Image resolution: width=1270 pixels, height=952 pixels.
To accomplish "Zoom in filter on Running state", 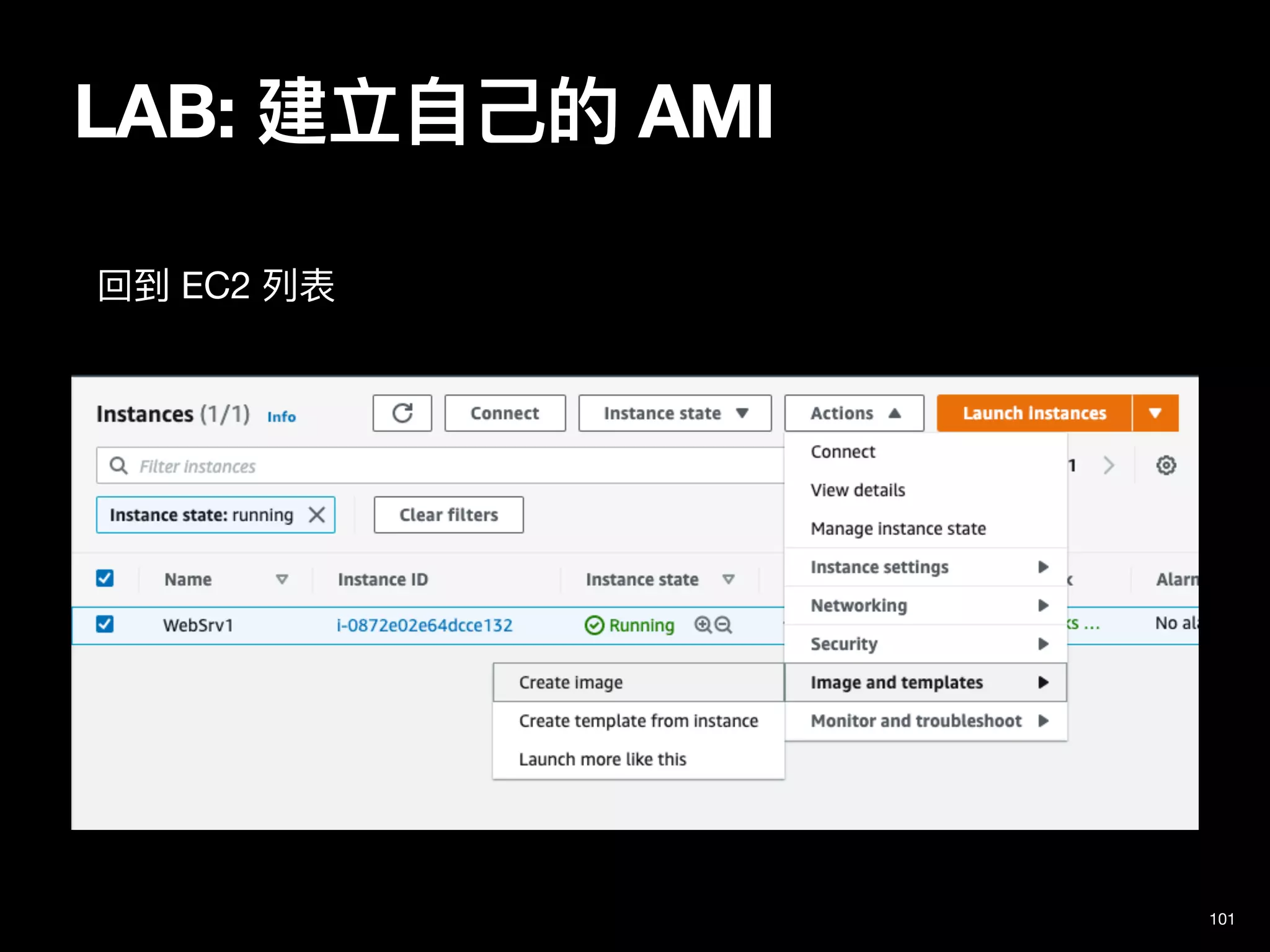I will point(703,624).
